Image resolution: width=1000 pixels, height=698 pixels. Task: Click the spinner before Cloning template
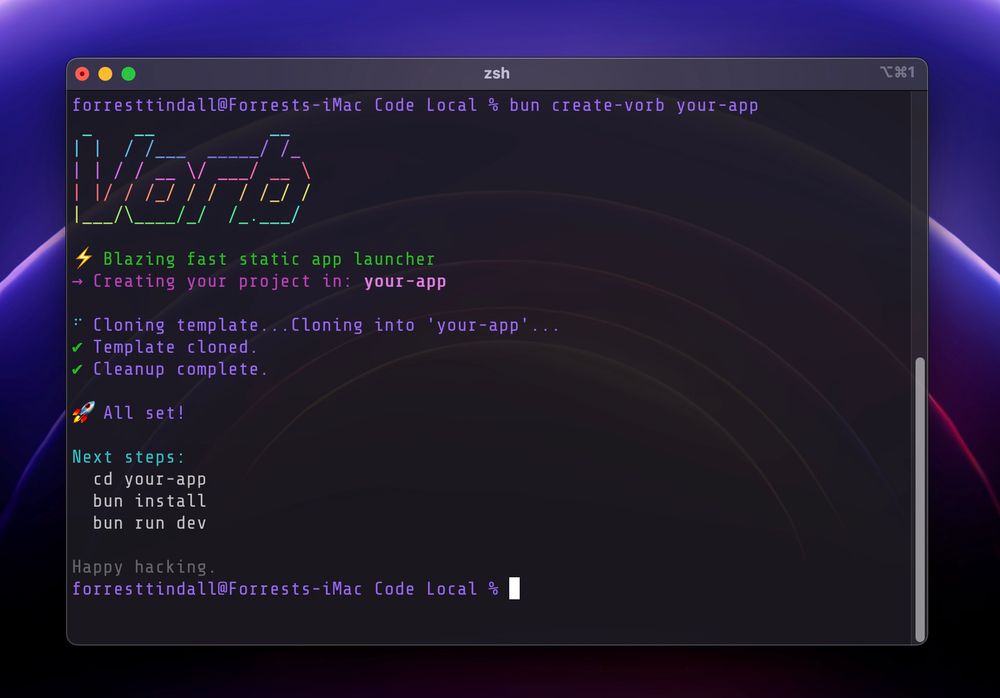(77, 322)
